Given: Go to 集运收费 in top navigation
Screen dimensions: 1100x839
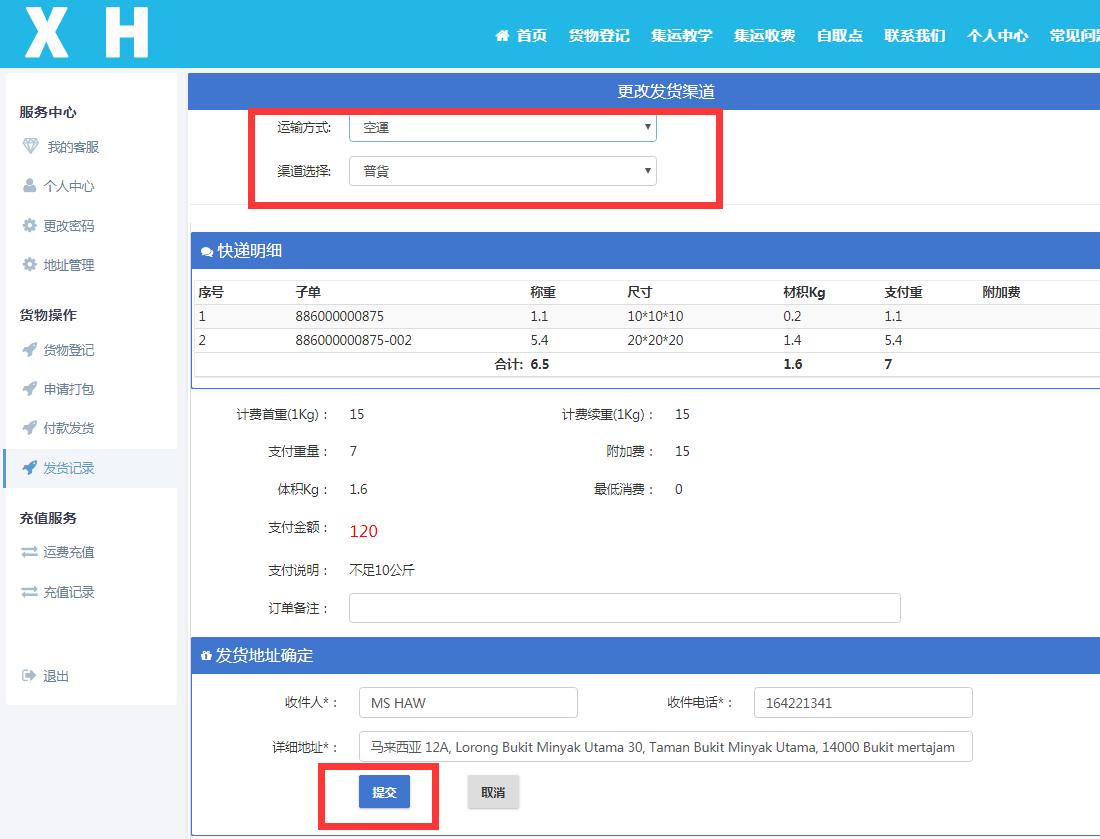Looking at the screenshot, I should click(x=764, y=36).
